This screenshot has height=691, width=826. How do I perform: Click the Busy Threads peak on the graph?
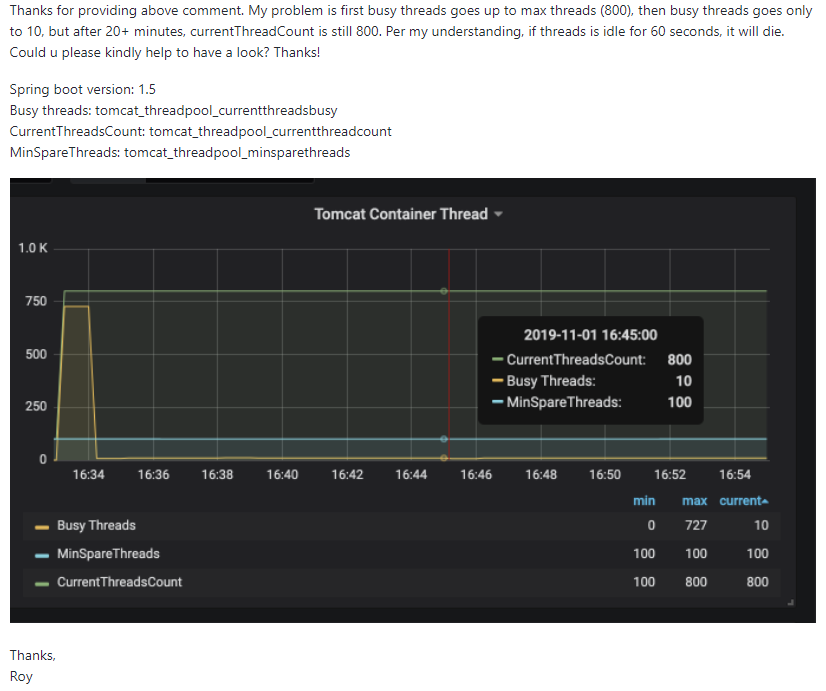pyautogui.click(x=76, y=307)
